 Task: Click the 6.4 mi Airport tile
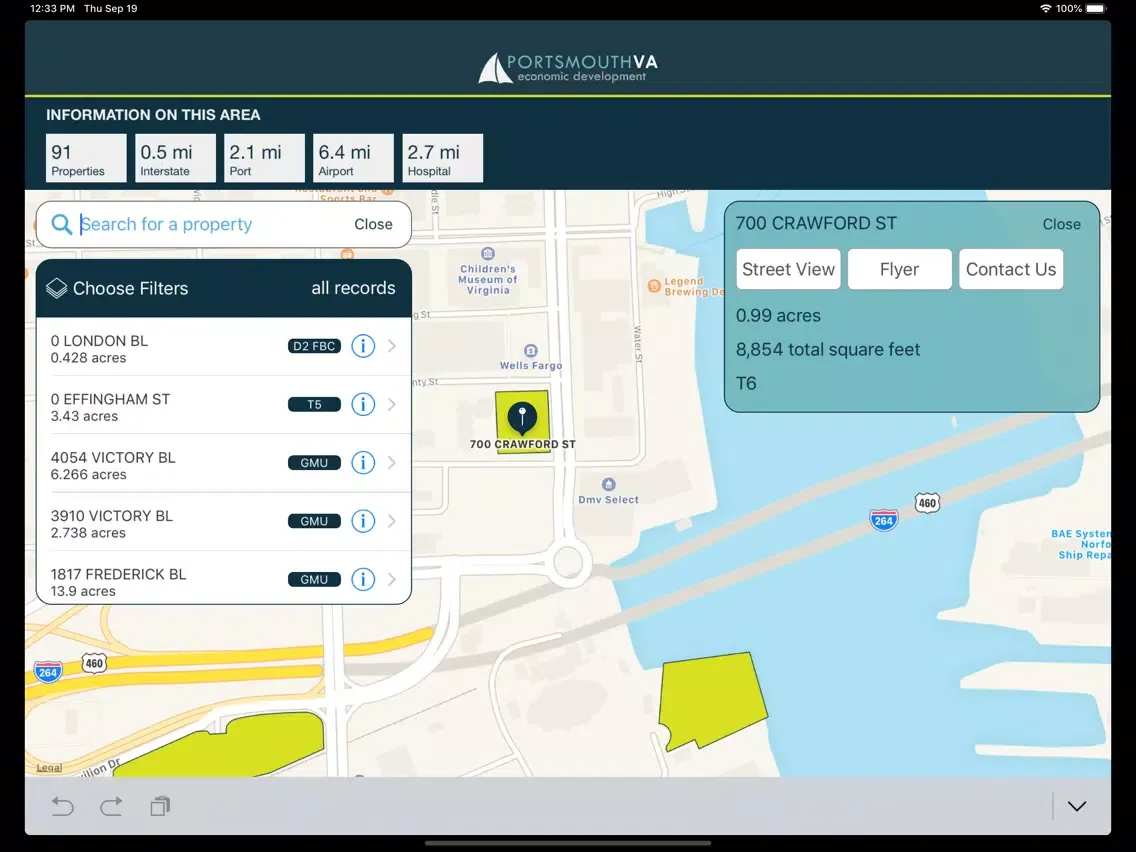click(x=354, y=158)
